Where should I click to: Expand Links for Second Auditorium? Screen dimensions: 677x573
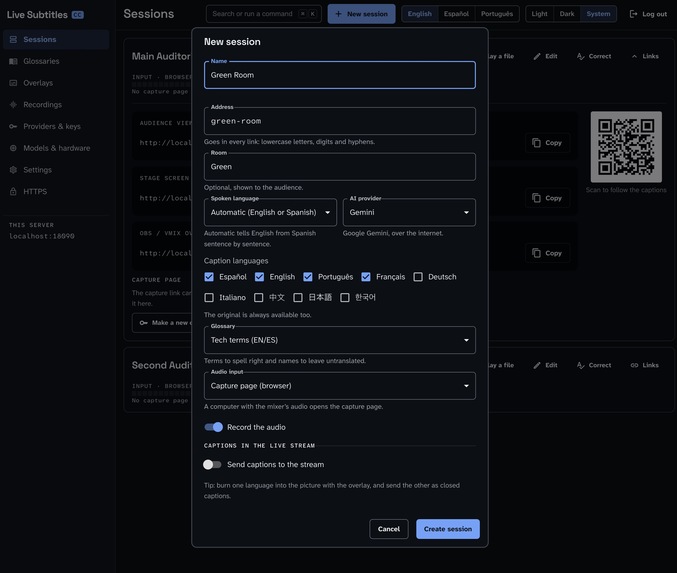coord(645,365)
